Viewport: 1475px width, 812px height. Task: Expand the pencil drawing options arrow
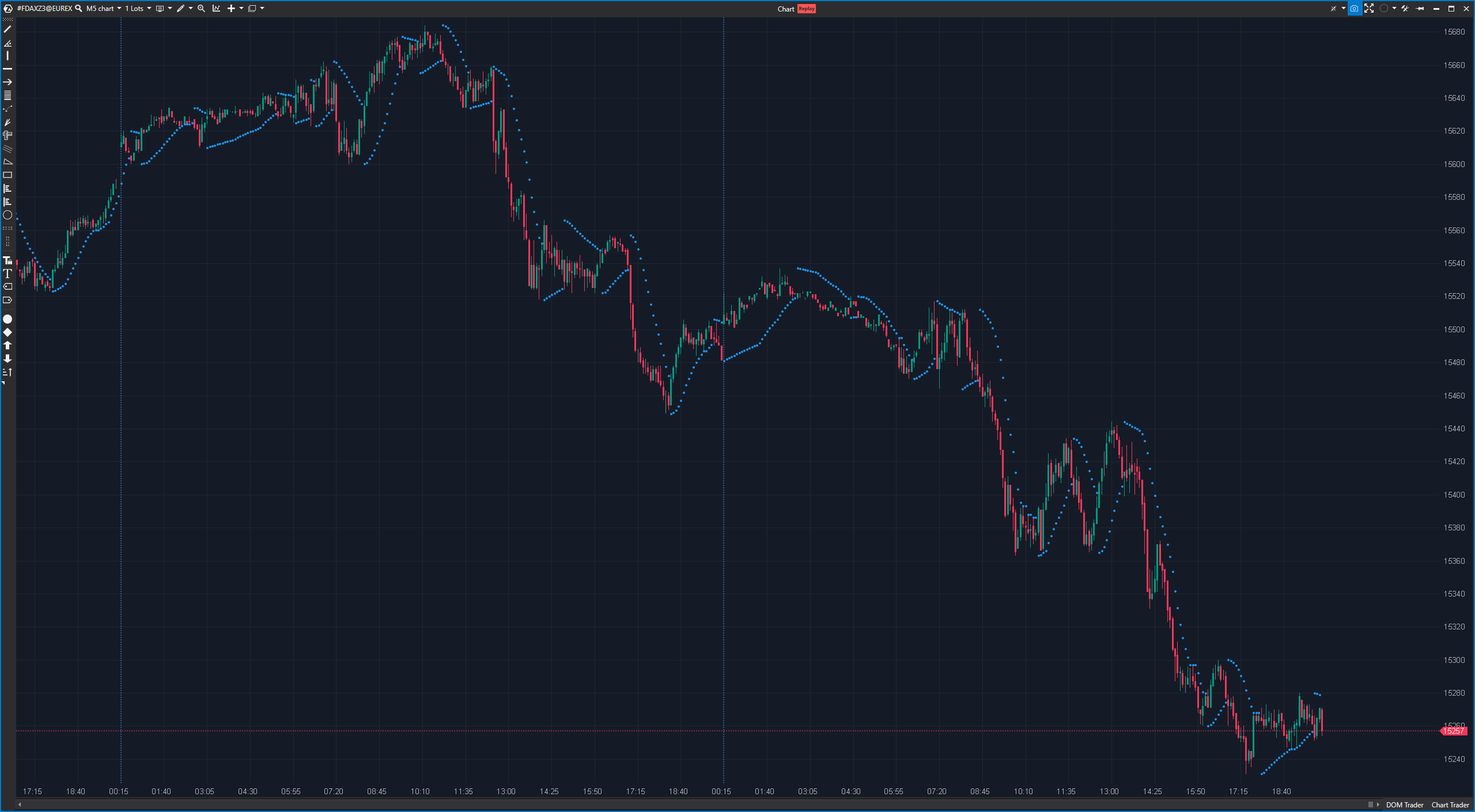click(191, 9)
